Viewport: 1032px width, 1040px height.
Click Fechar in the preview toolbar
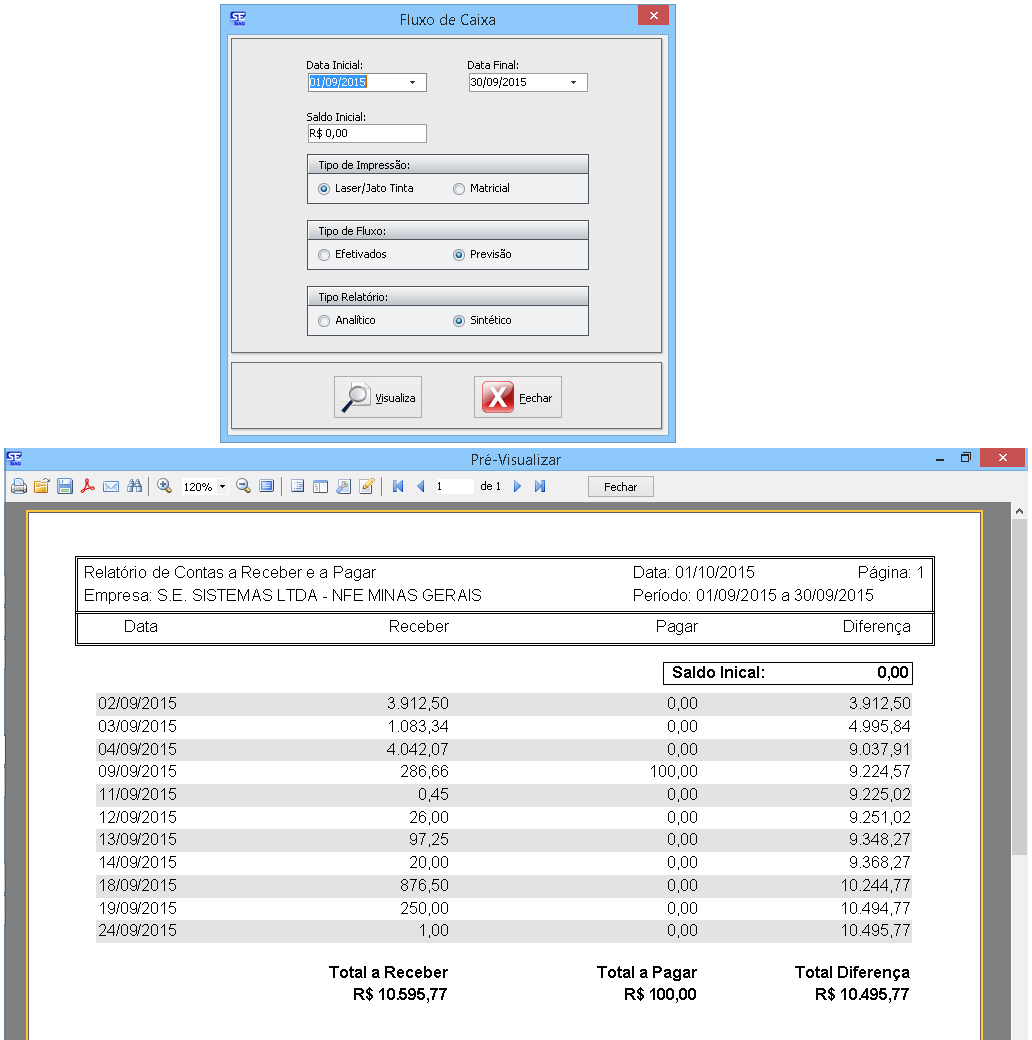[620, 487]
